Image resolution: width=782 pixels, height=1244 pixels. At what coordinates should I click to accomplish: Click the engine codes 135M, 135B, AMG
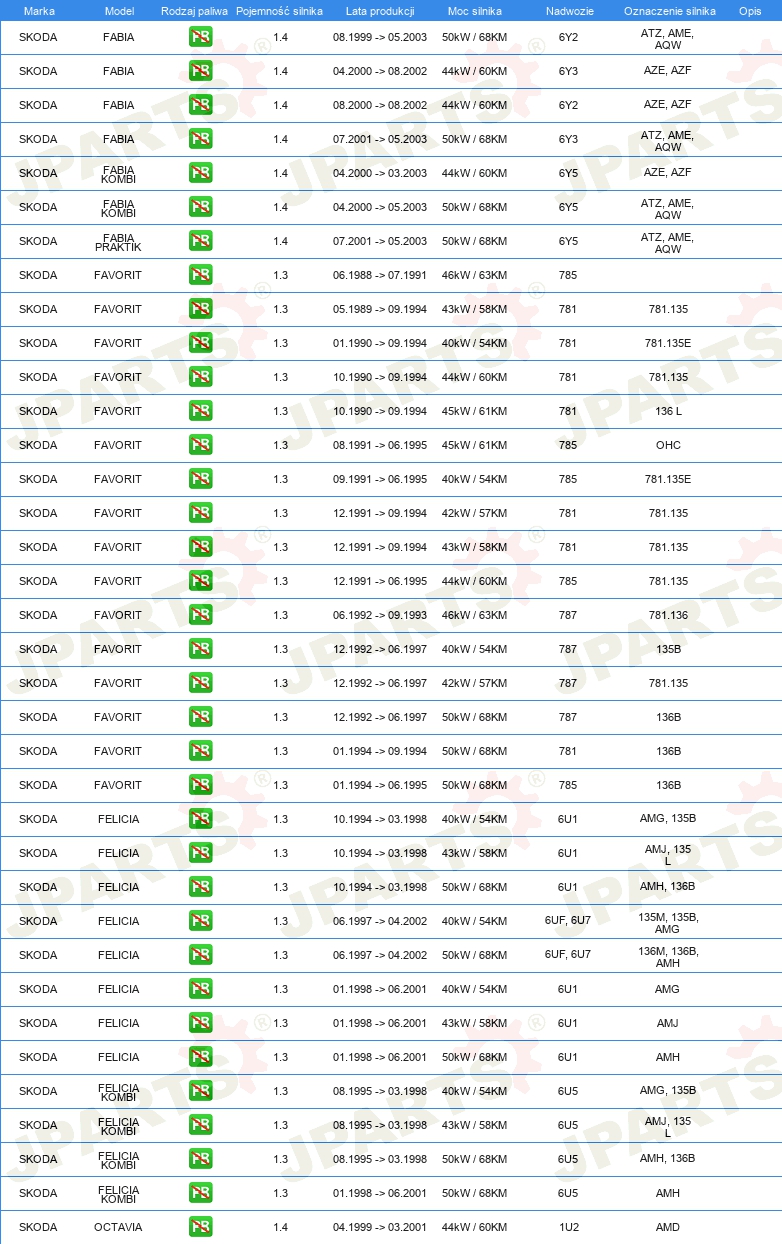tap(668, 922)
